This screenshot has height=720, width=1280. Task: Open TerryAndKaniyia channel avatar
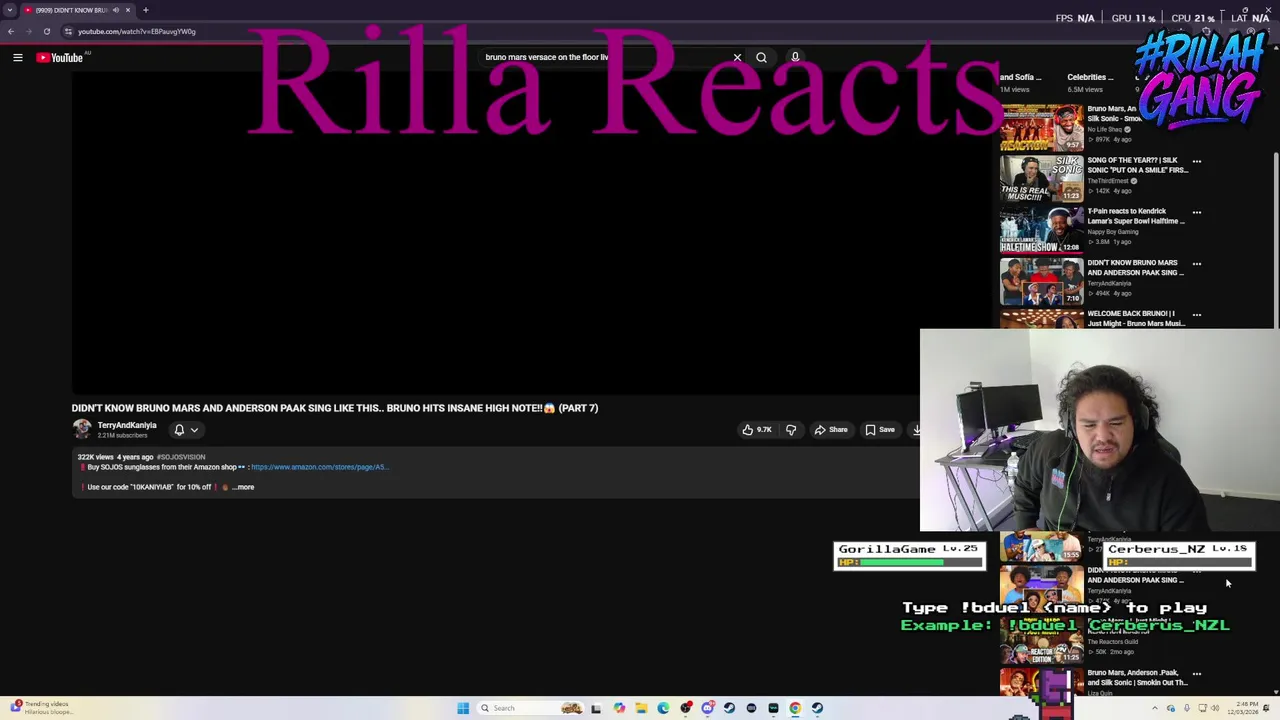[82, 429]
